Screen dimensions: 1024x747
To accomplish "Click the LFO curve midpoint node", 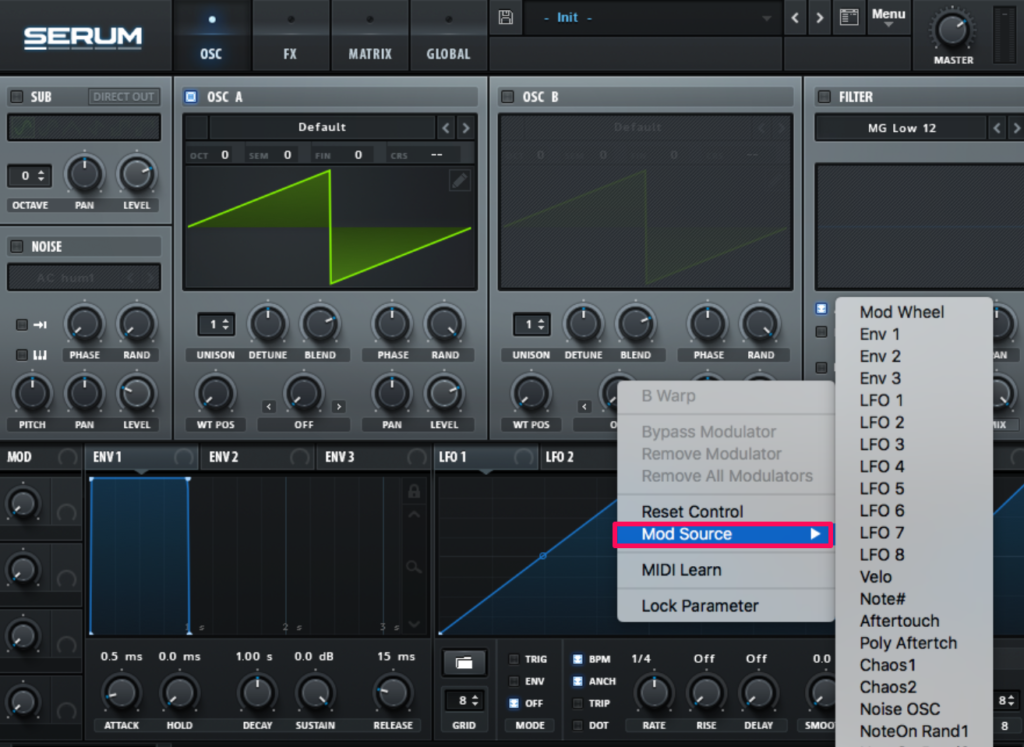I will 543,556.
